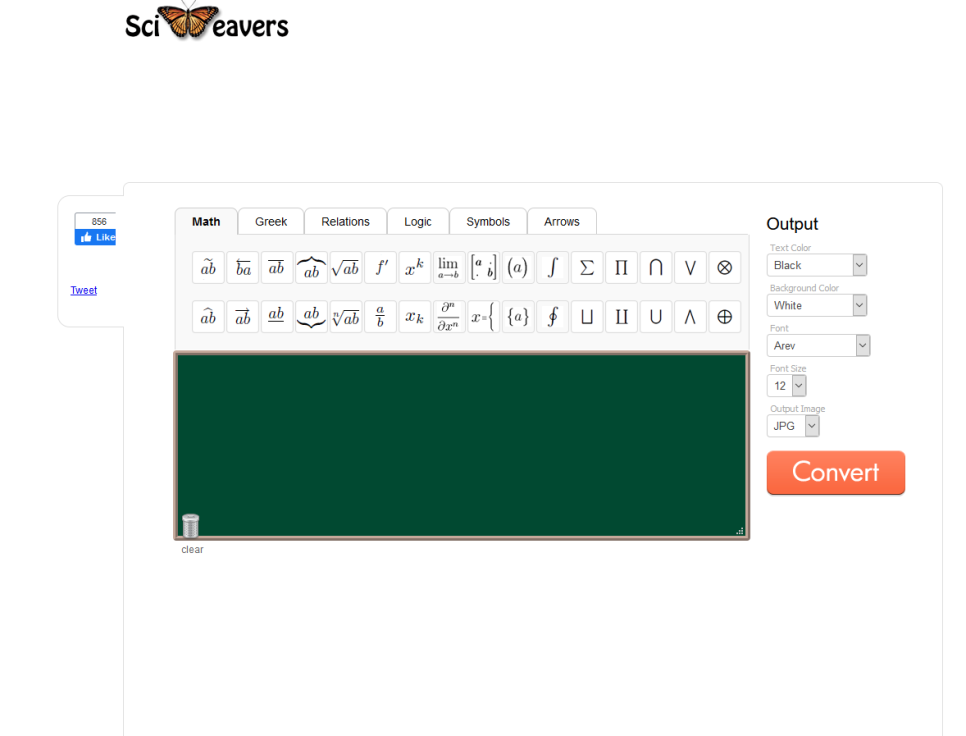Insert the fraction a over b symbol
The width and height of the screenshot is (966, 736).
pyautogui.click(x=380, y=317)
